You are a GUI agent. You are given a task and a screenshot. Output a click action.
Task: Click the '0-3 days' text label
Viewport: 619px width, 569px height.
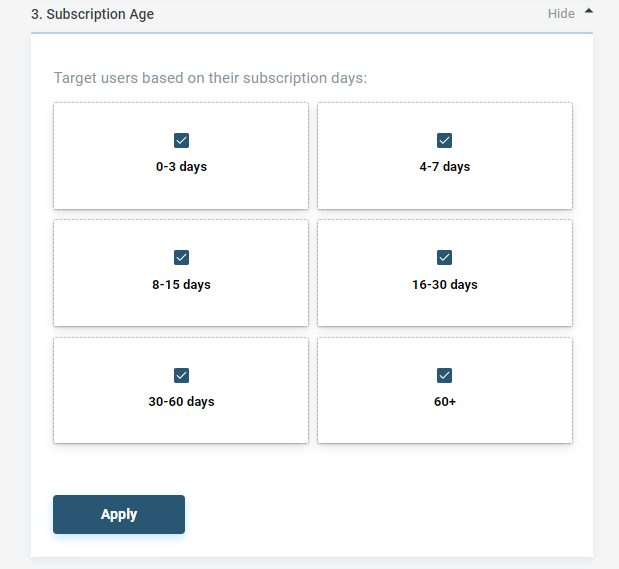(181, 167)
